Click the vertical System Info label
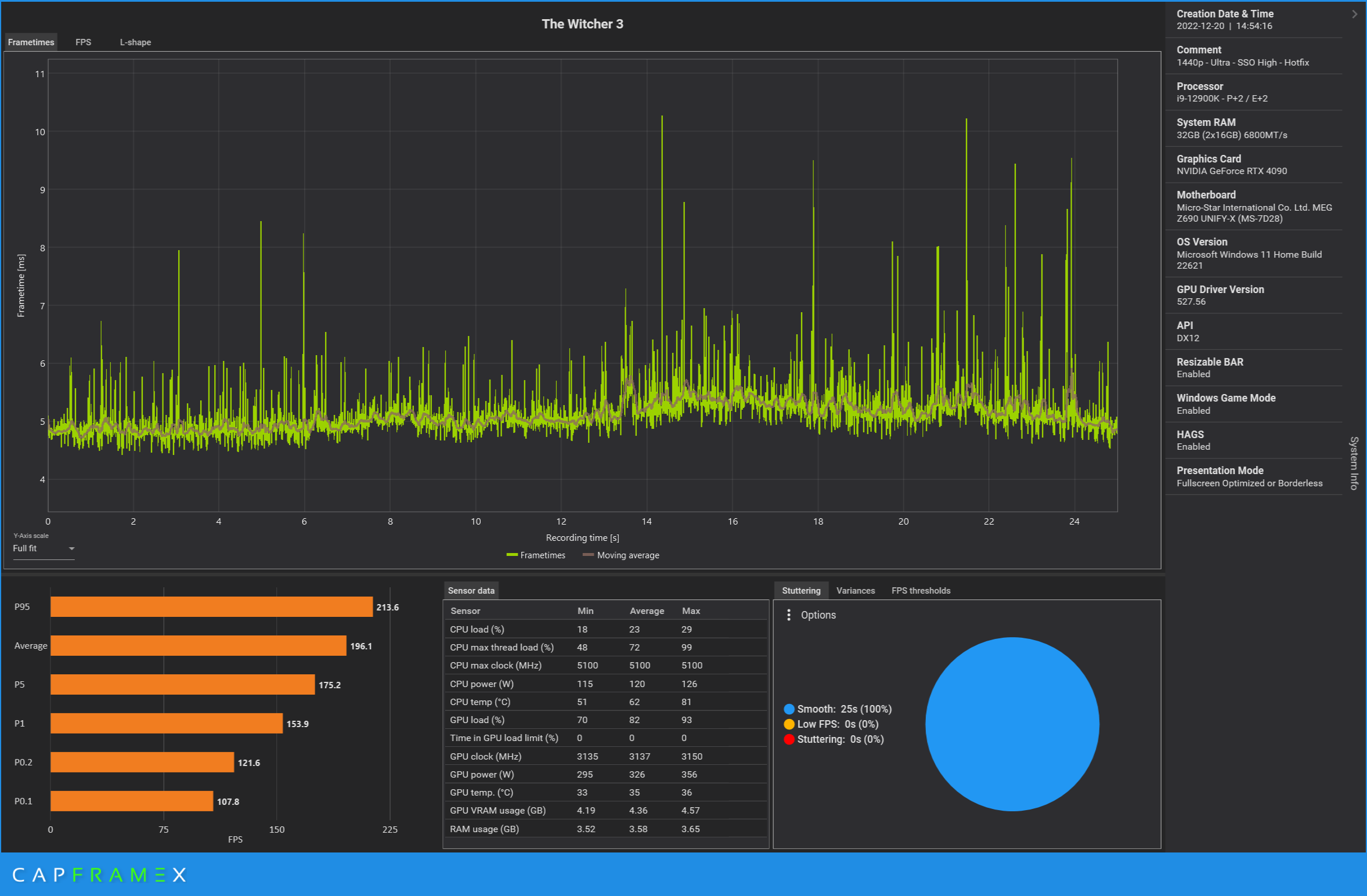 pyautogui.click(x=1354, y=463)
